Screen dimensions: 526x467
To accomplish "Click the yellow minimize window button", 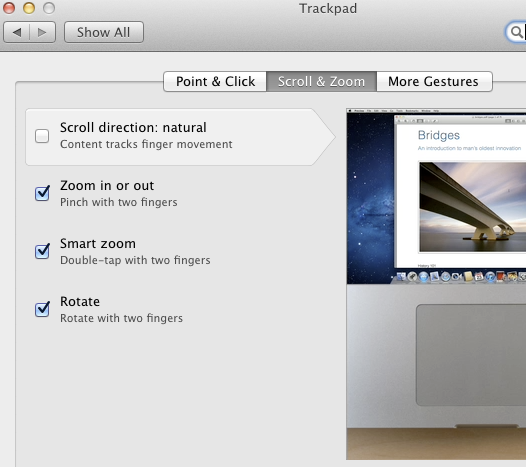I will coord(29,8).
